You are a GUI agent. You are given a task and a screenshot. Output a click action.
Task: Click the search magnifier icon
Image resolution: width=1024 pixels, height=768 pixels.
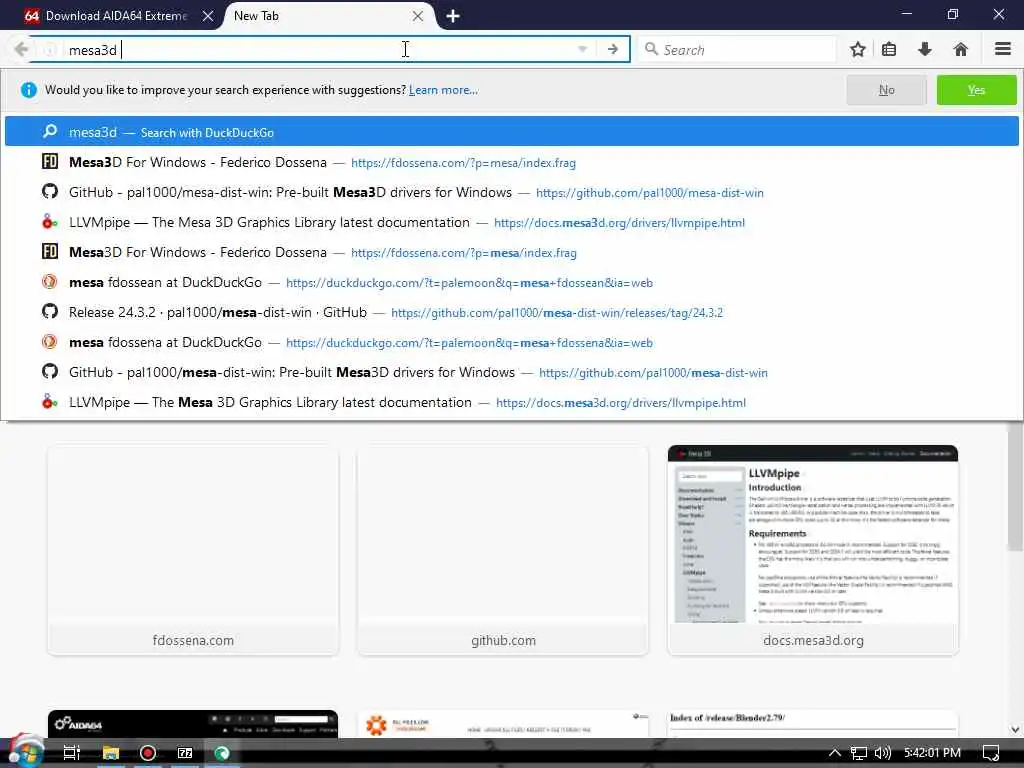tap(650, 49)
